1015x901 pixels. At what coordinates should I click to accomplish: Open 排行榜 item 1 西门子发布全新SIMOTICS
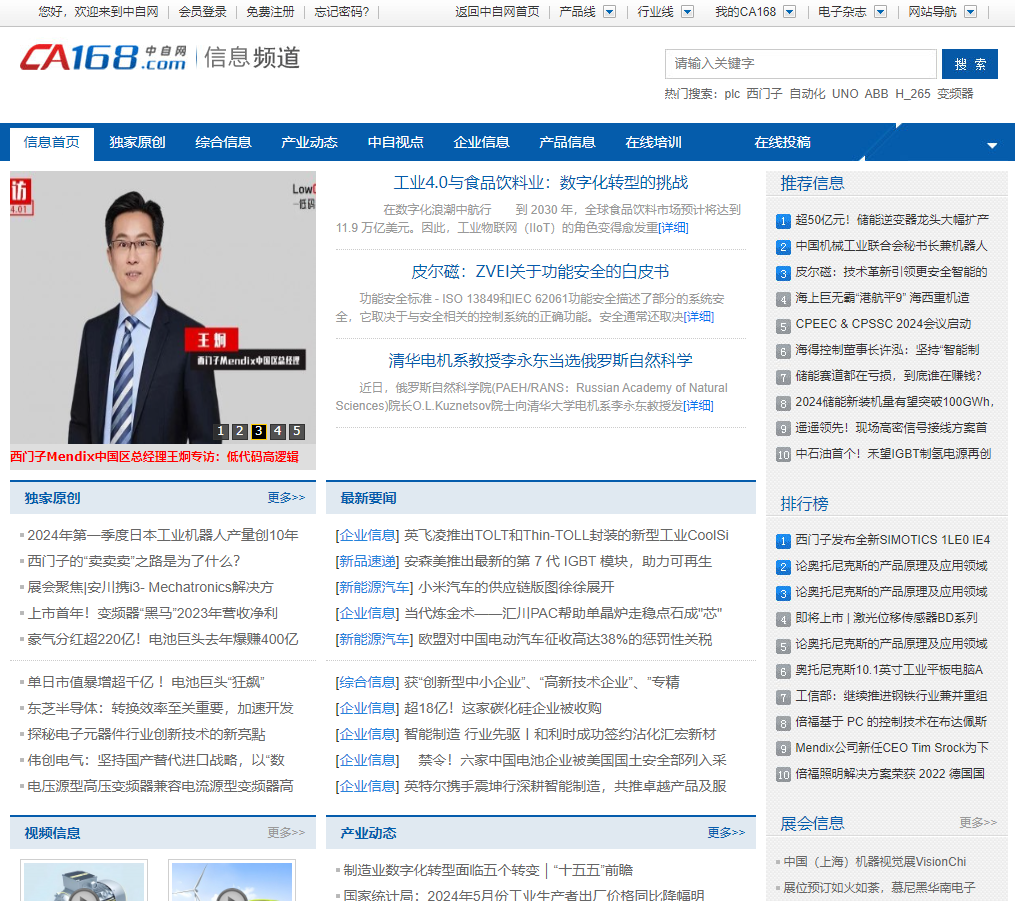pos(893,540)
